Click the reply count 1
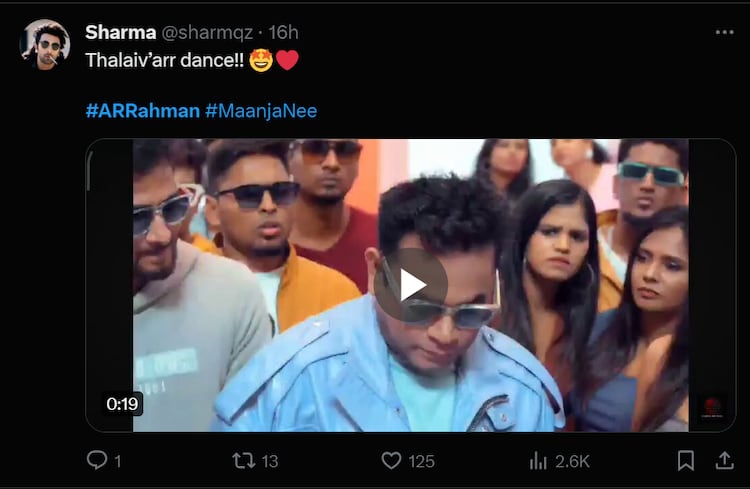The image size is (750, 489). (118, 461)
